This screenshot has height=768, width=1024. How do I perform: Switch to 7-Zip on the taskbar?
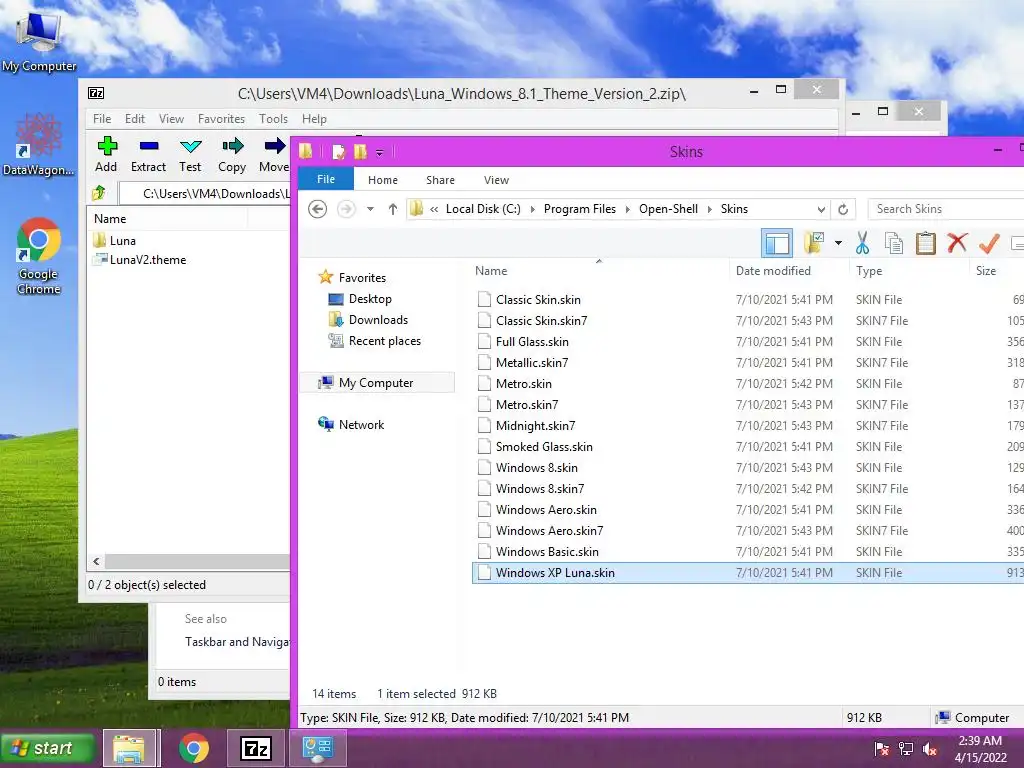255,748
